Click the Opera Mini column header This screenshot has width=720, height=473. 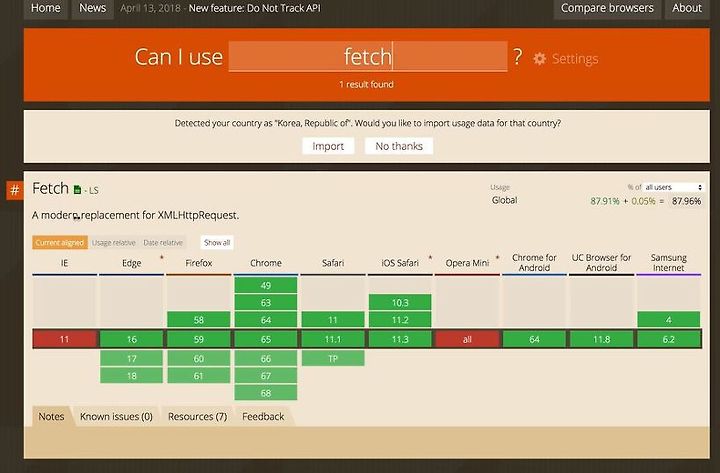[467, 263]
